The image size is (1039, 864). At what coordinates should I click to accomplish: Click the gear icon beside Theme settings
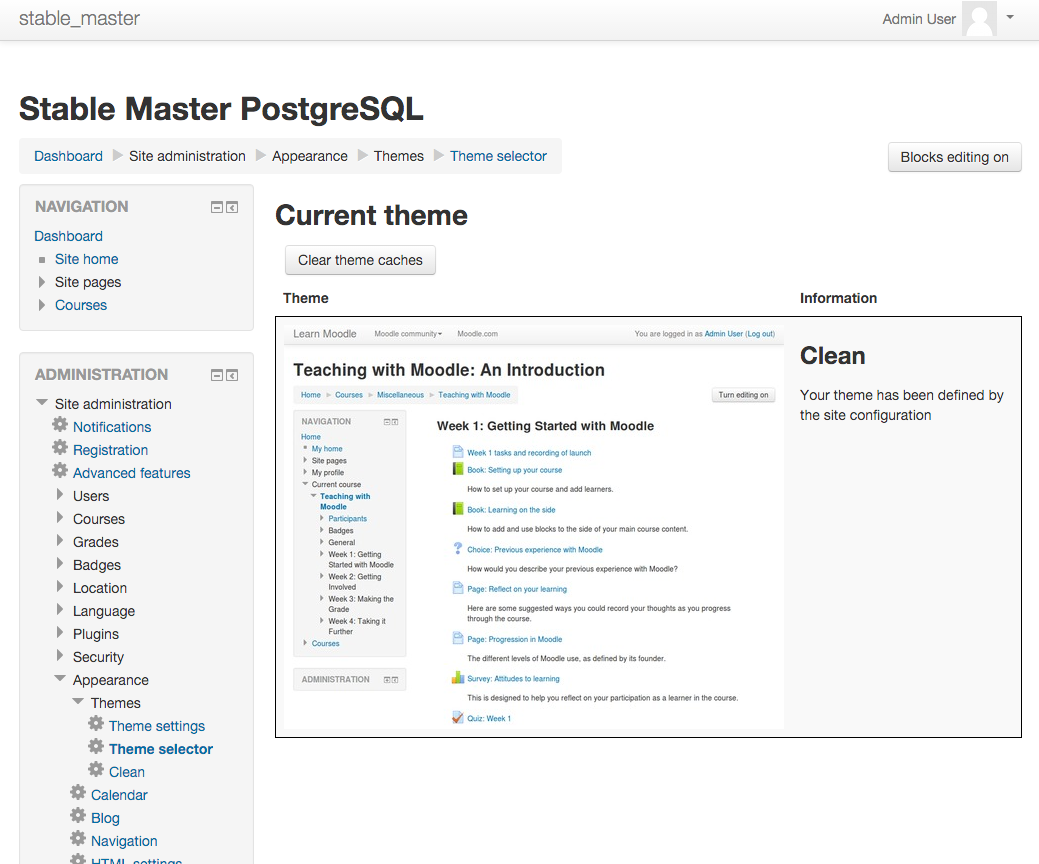coord(96,724)
